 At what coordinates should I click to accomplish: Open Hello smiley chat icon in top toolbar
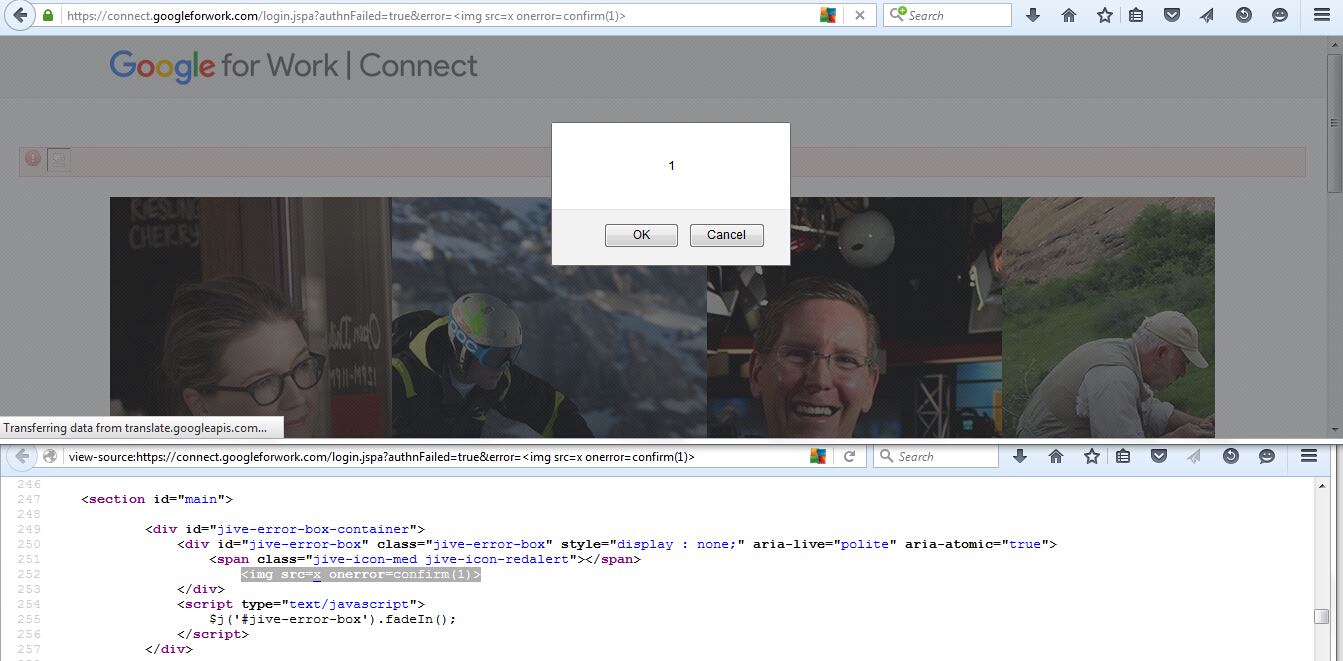[1279, 15]
